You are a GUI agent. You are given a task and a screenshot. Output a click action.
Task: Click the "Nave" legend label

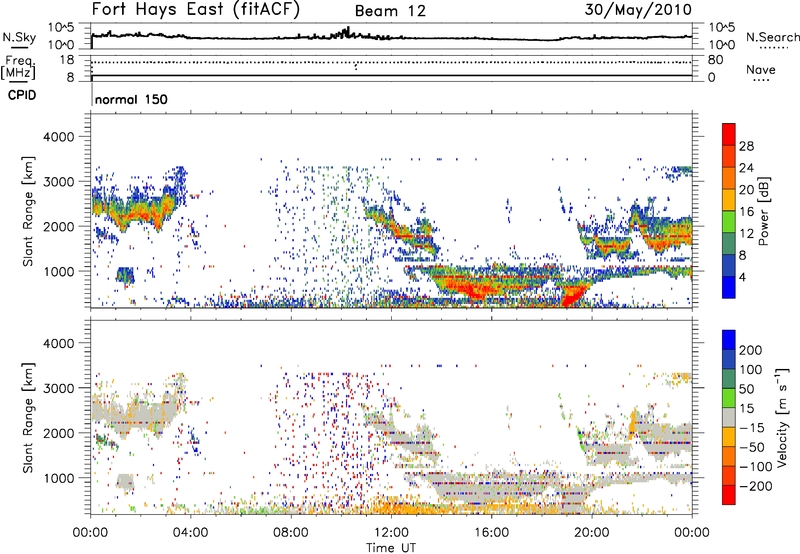pyautogui.click(x=761, y=69)
